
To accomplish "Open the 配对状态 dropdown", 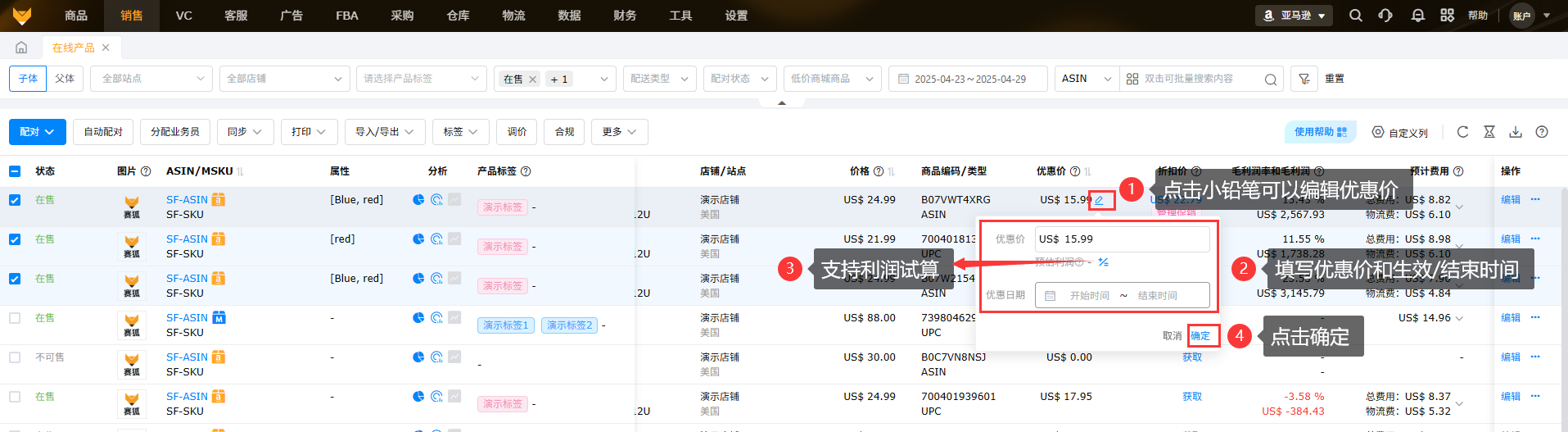I will [740, 79].
